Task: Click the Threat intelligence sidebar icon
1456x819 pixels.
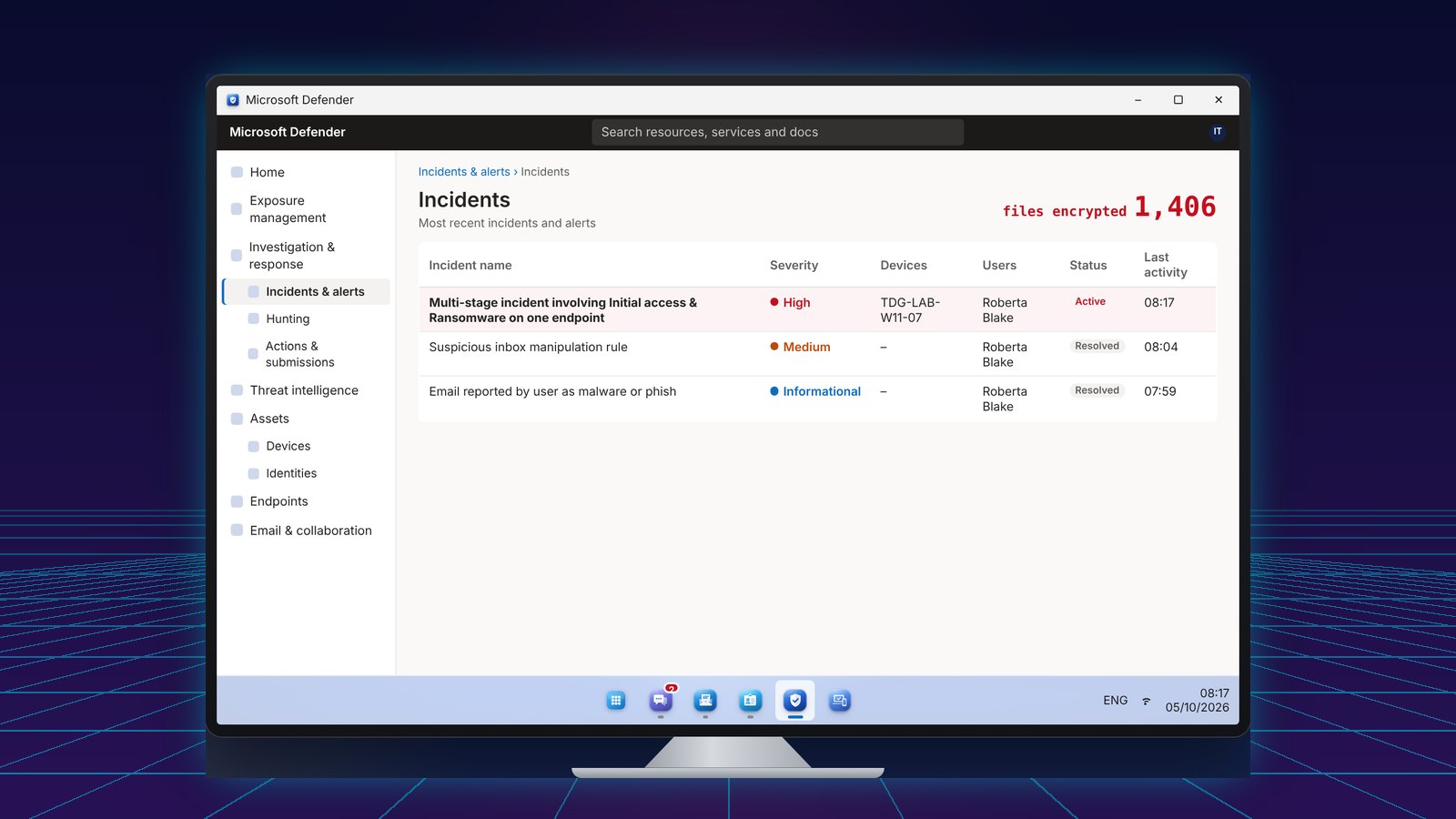Action: coord(237,390)
